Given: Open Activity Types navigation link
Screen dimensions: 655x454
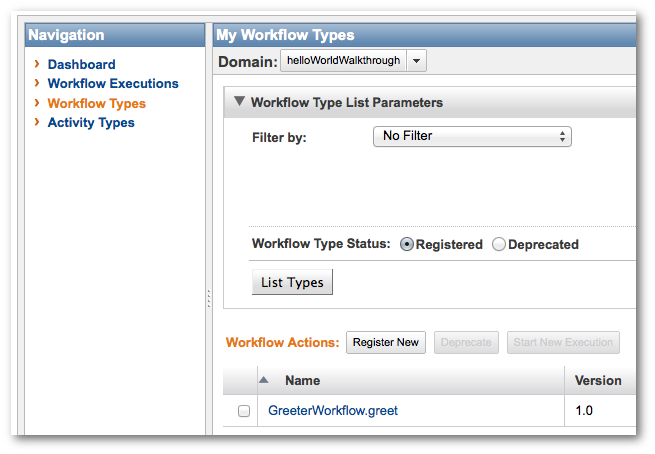Looking at the screenshot, I should click(x=91, y=123).
